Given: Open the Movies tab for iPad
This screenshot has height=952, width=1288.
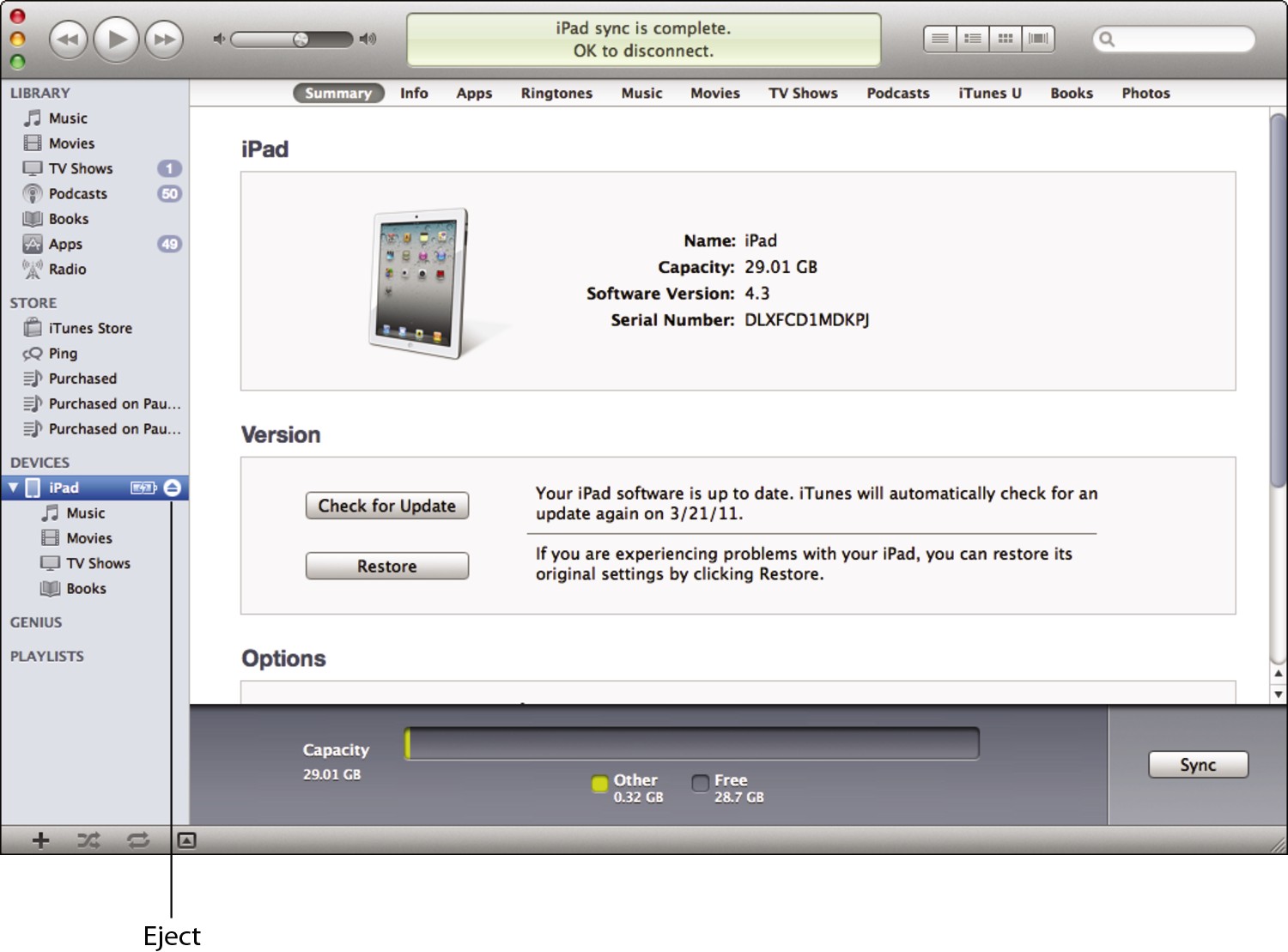Looking at the screenshot, I should coord(715,93).
